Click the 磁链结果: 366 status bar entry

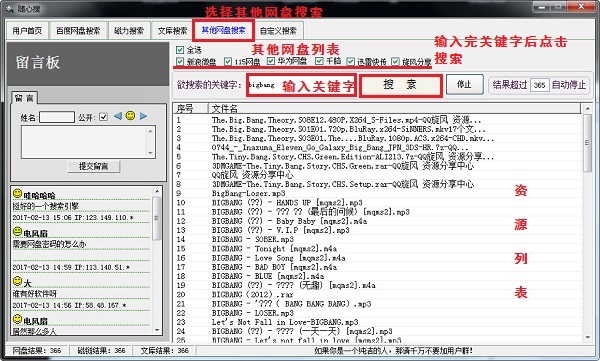[101, 350]
